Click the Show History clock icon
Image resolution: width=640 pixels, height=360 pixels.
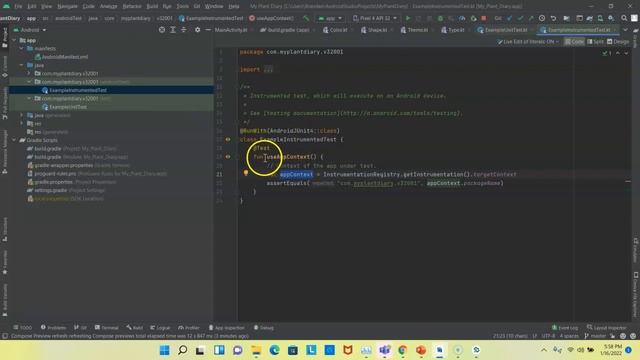coord(542,18)
